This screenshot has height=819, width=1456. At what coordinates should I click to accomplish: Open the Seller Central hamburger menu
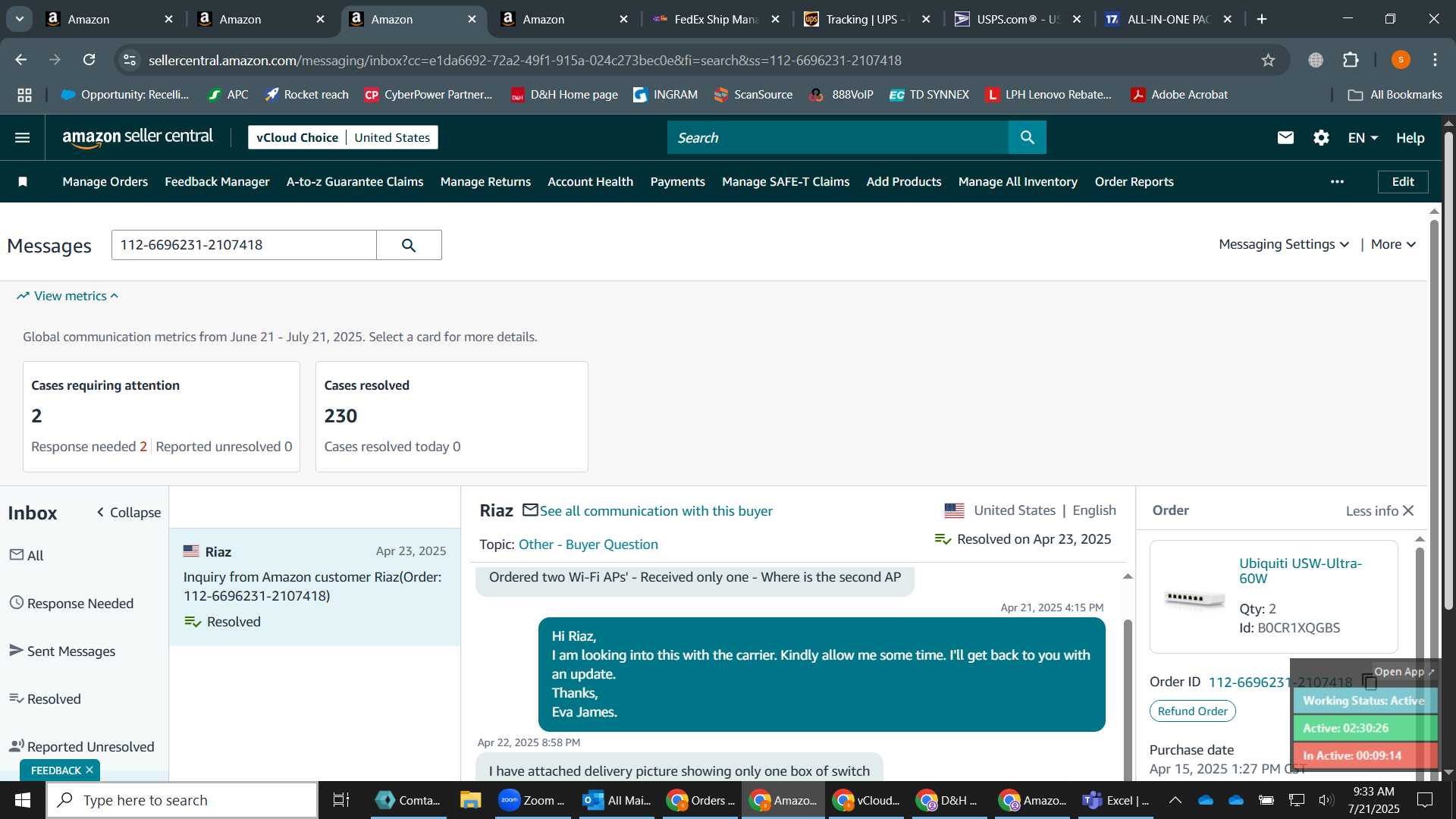coord(22,137)
